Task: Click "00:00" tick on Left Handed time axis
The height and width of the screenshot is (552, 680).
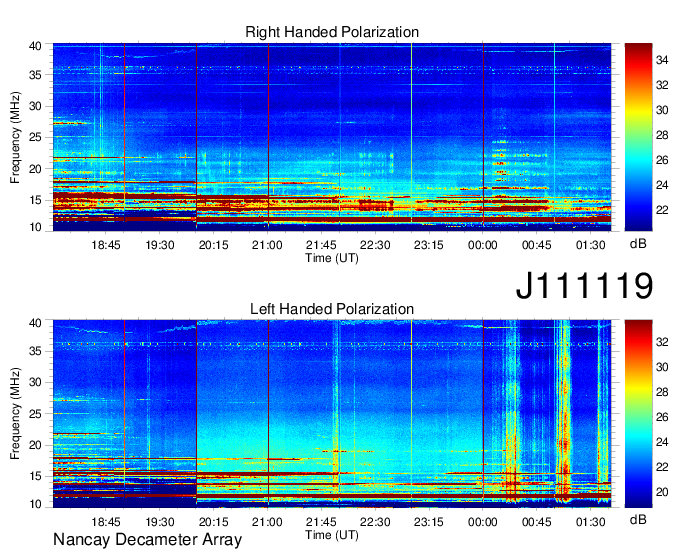Action: coord(483,522)
